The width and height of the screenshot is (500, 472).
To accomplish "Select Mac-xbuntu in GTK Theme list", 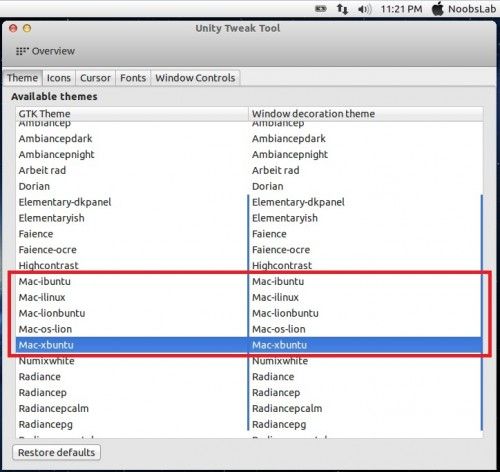I will pyautogui.click(x=132, y=345).
